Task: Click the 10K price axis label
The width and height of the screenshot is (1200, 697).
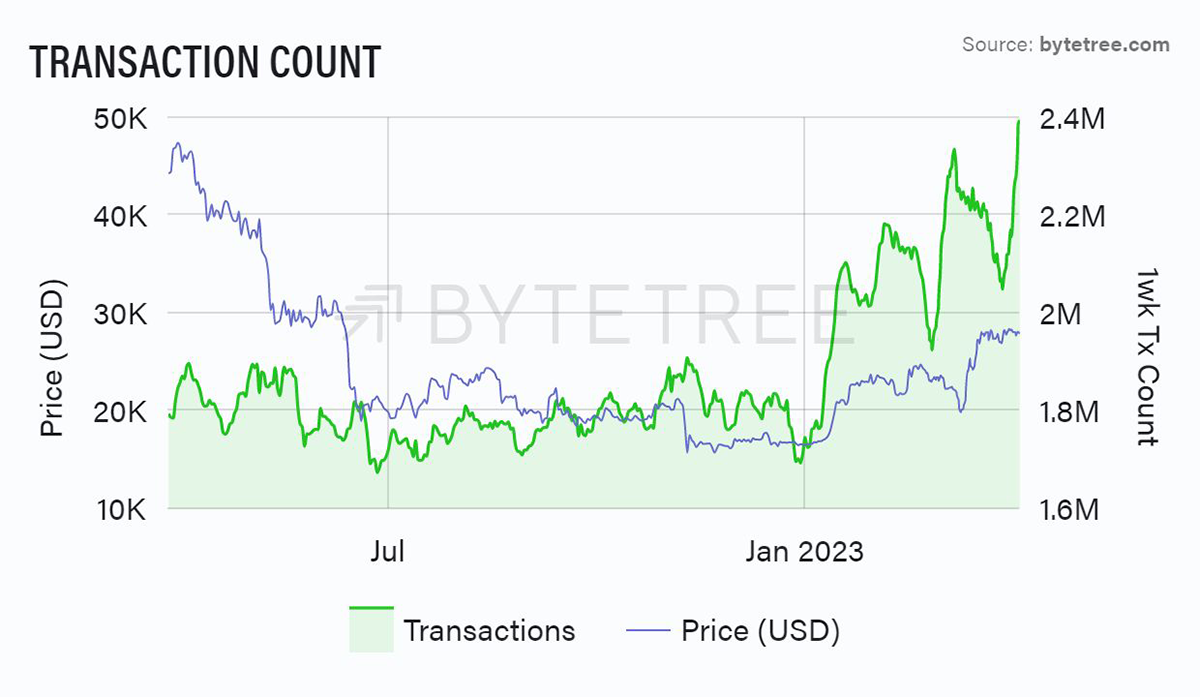Action: tap(121, 509)
